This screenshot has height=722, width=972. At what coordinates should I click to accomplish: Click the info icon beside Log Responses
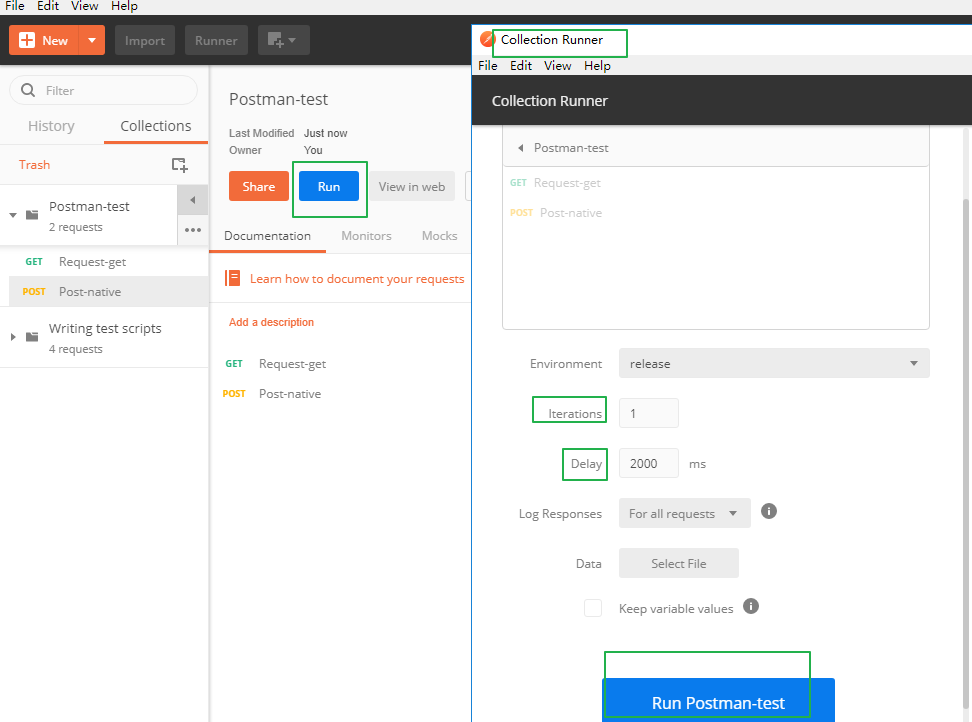pos(769,511)
